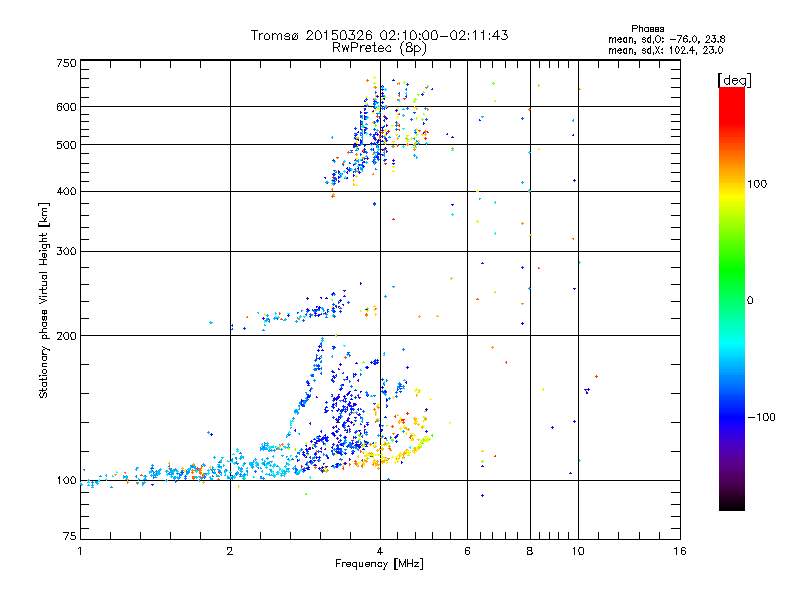800x600 pixels.
Task: Click the 200 km y-axis label
Action: click(x=66, y=336)
